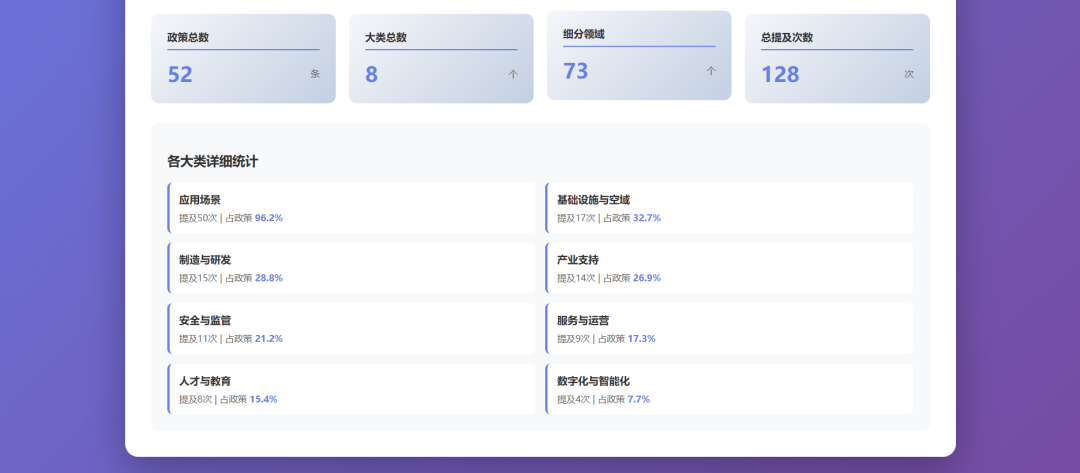Viewport: 1080px width, 473px height.
Task: Choose the 安全与监管 category title
Action: (x=205, y=321)
